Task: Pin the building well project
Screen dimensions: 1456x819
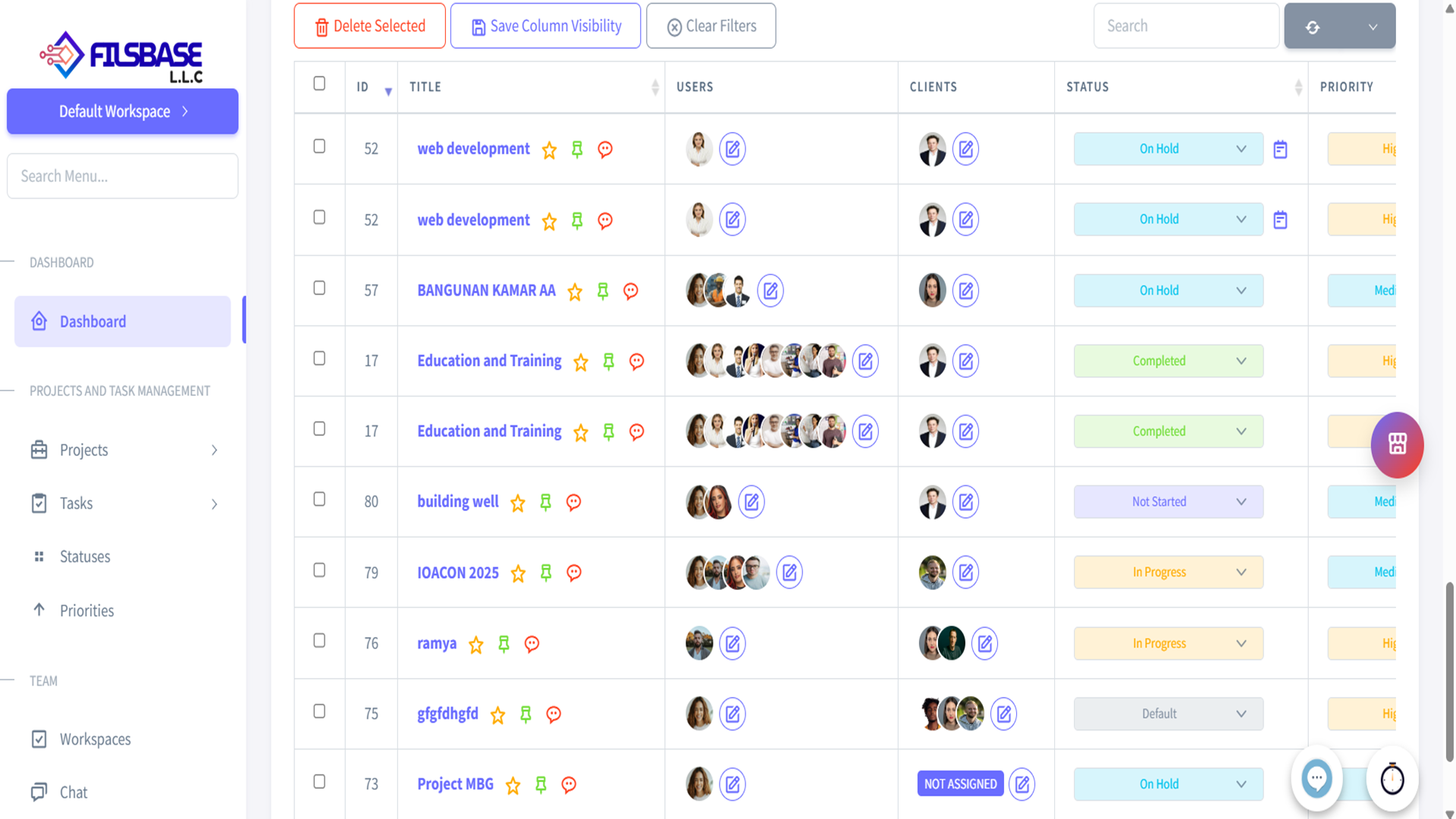Action: 545,502
